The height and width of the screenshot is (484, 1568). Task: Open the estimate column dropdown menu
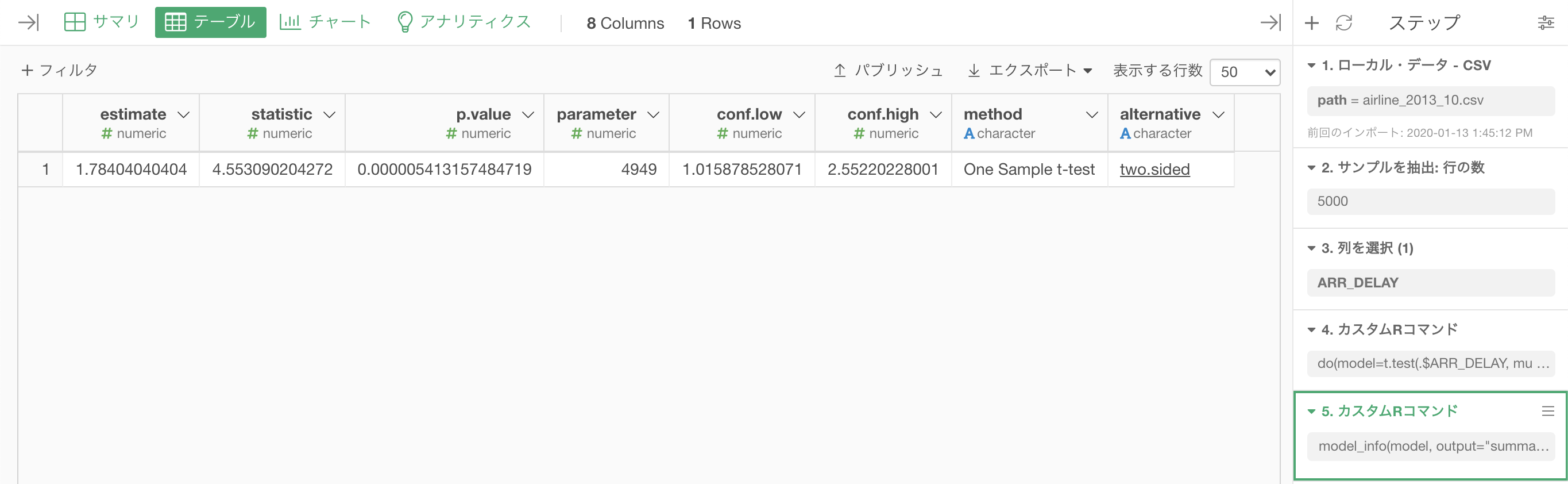coord(183,114)
